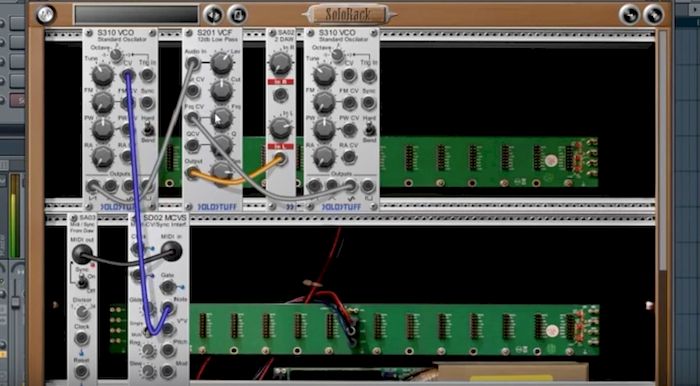Click the Output jack on S201 VCF

click(x=192, y=173)
